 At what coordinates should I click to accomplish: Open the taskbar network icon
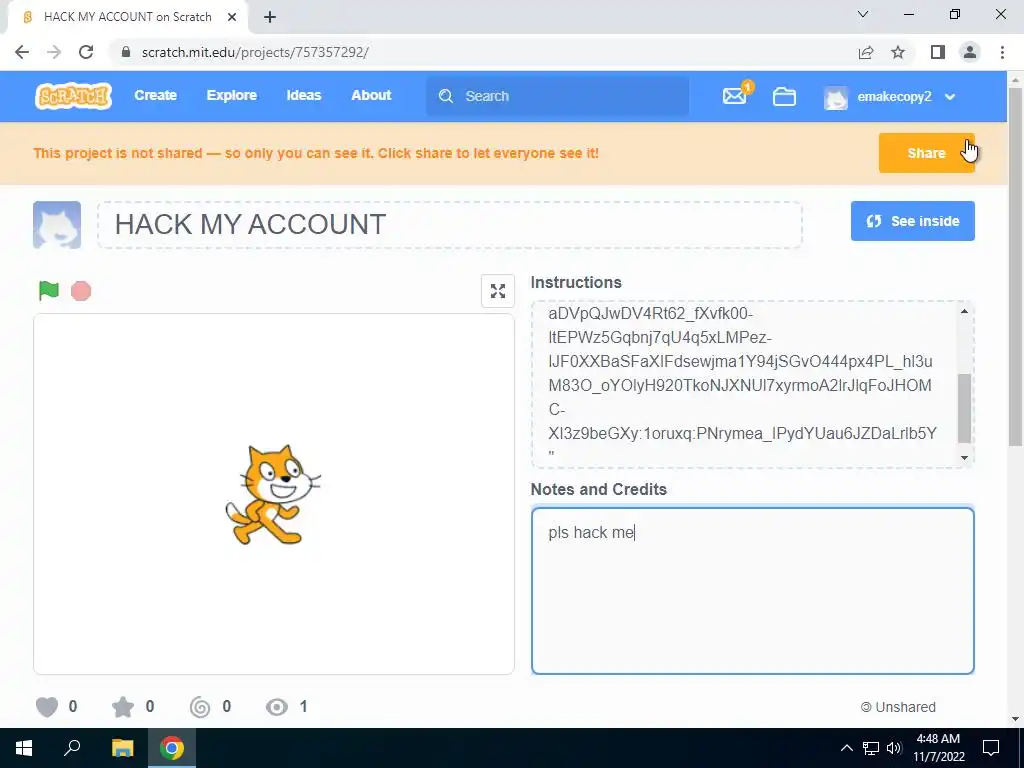pyautogui.click(x=871, y=748)
